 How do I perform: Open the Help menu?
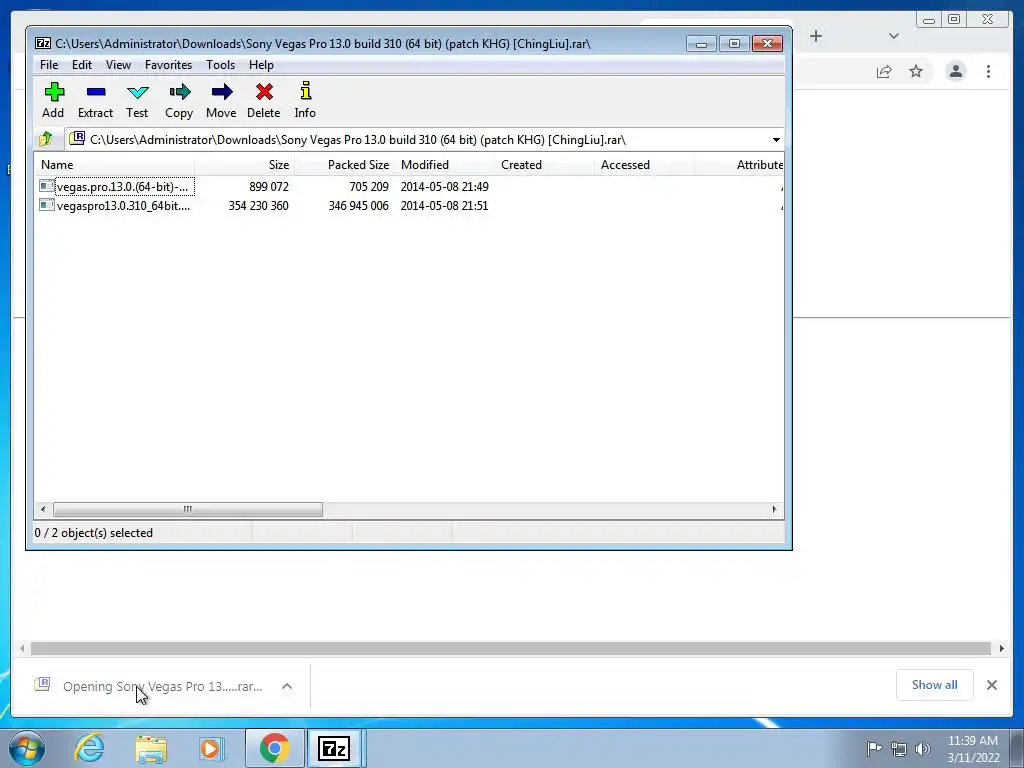[x=261, y=65]
